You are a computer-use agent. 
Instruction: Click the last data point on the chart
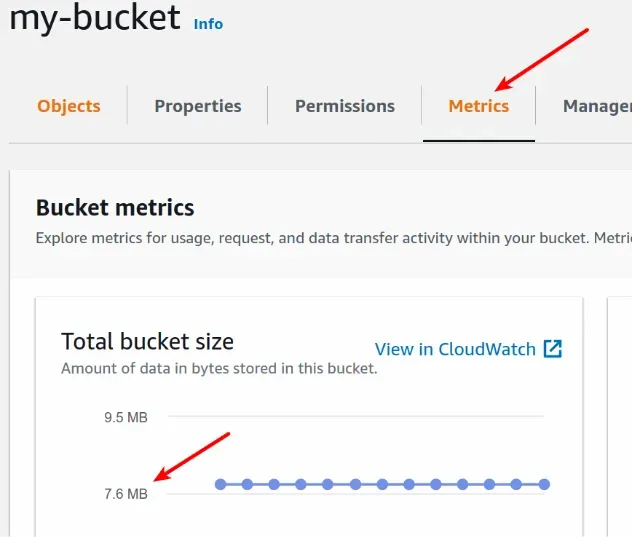click(544, 484)
